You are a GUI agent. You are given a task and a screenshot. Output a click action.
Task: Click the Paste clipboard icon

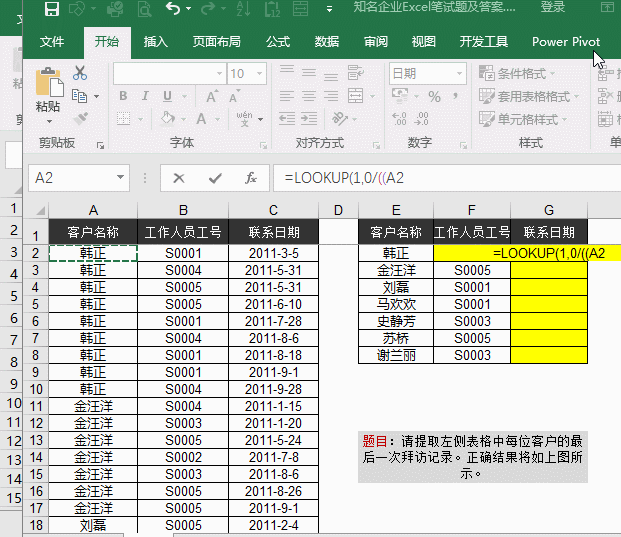pos(49,82)
